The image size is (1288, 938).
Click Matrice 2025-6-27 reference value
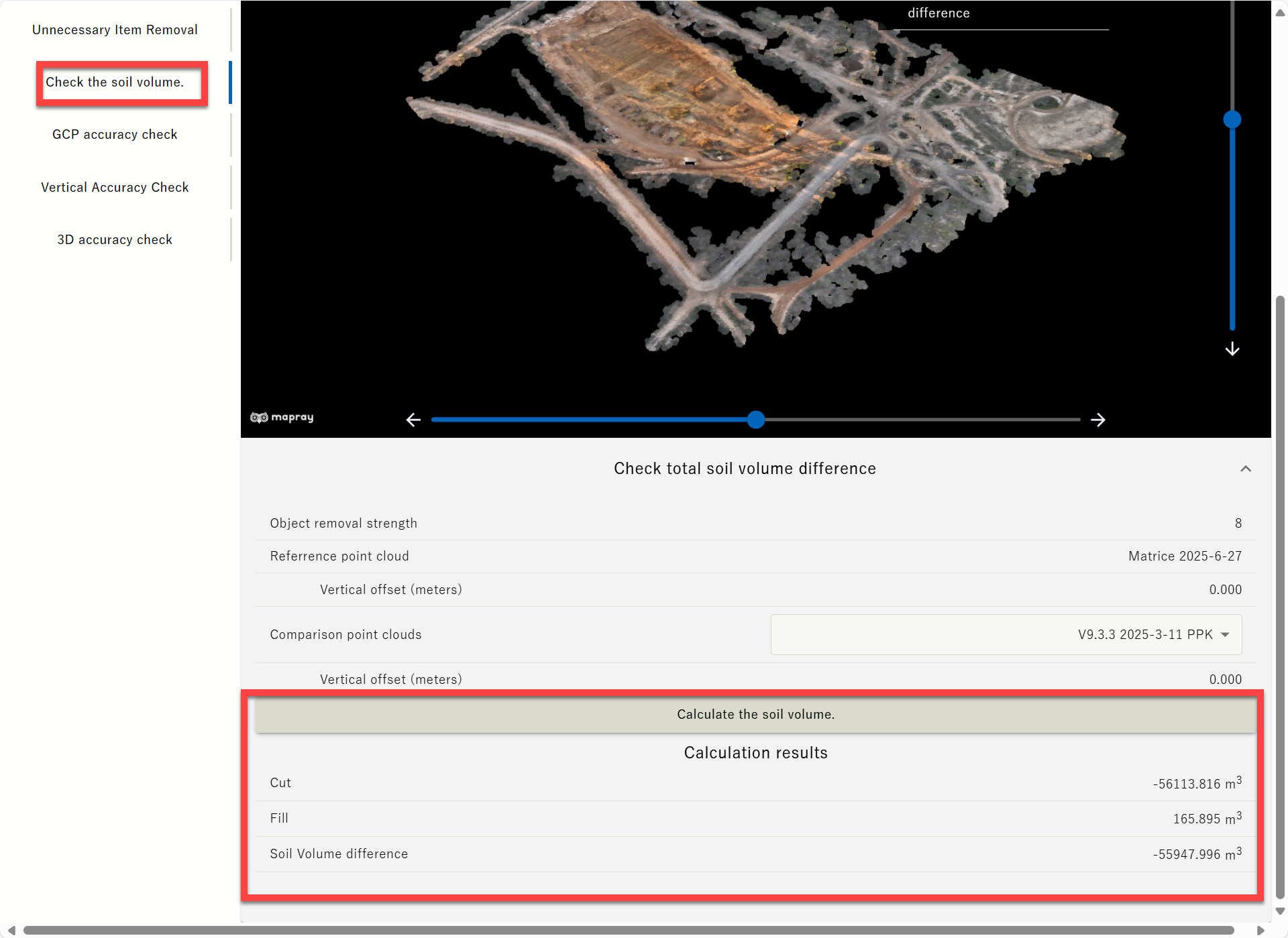tap(1185, 556)
